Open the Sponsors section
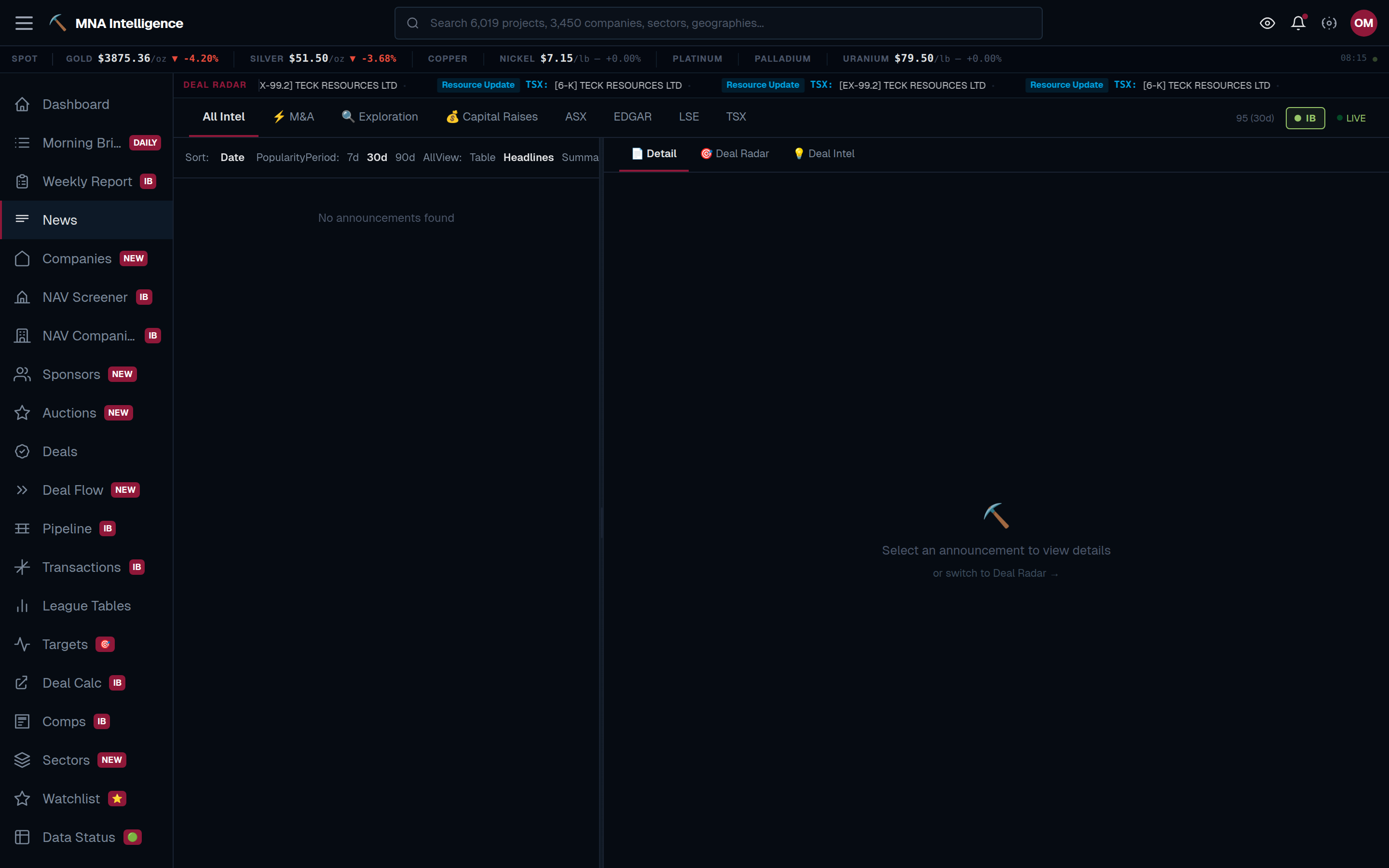This screenshot has width=1389, height=868. [x=87, y=374]
